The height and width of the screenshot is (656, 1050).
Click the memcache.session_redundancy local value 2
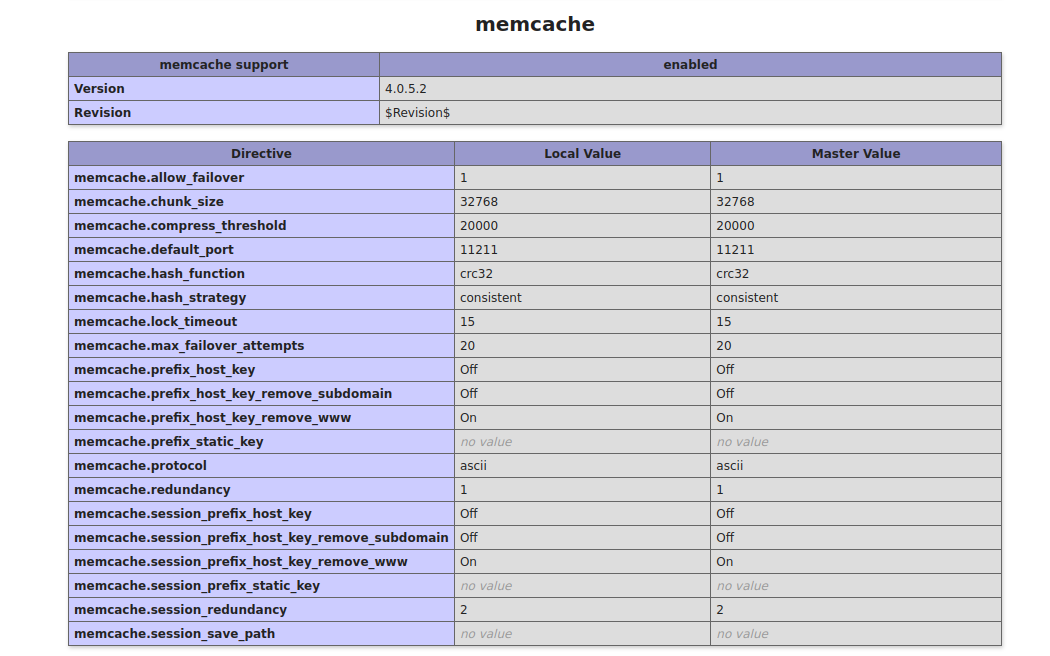point(464,610)
